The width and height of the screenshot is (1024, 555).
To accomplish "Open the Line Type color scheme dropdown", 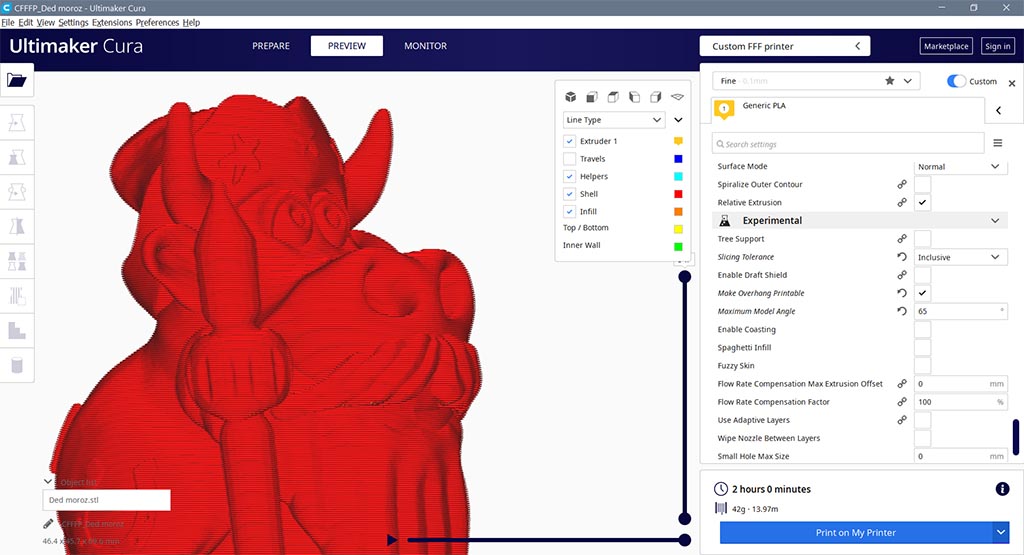I will 614,120.
